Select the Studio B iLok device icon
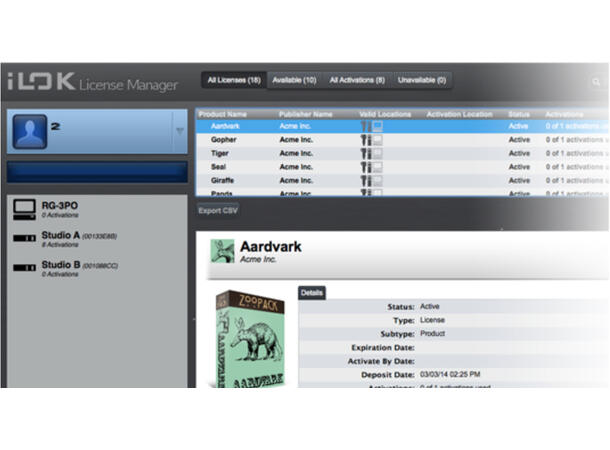The image size is (610, 450). tap(24, 268)
